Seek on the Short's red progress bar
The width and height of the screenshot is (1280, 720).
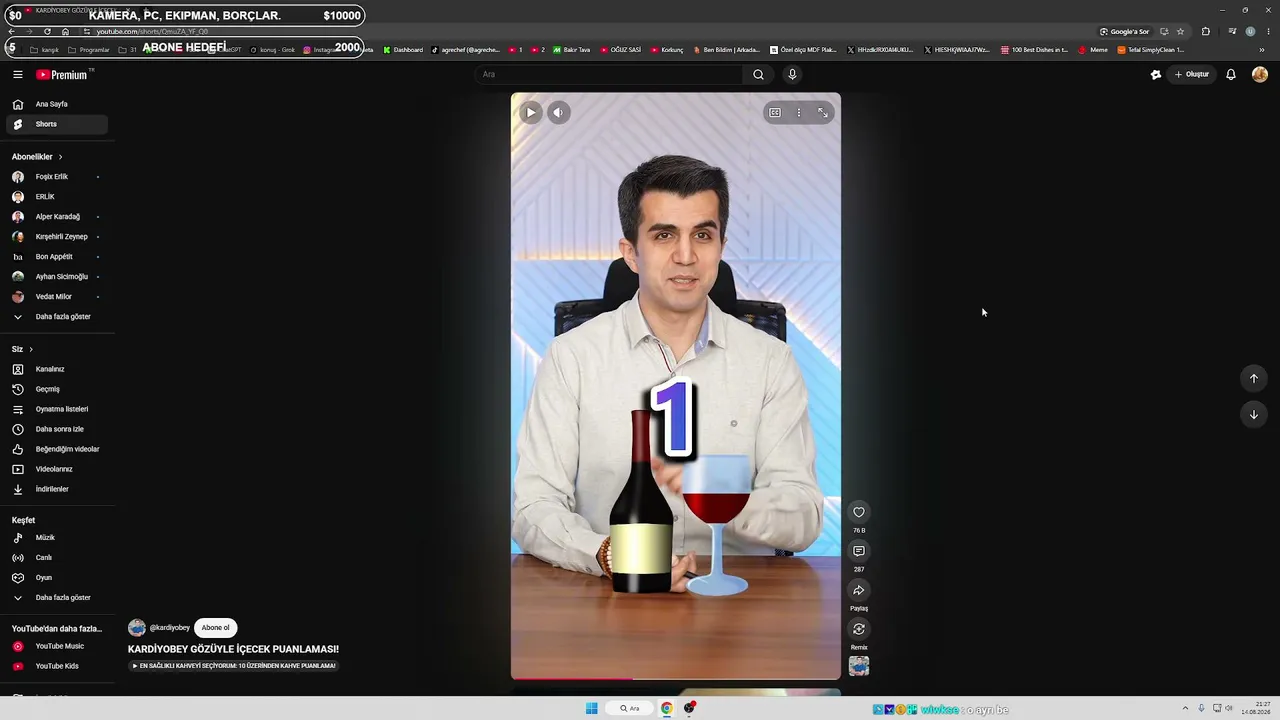pos(676,679)
